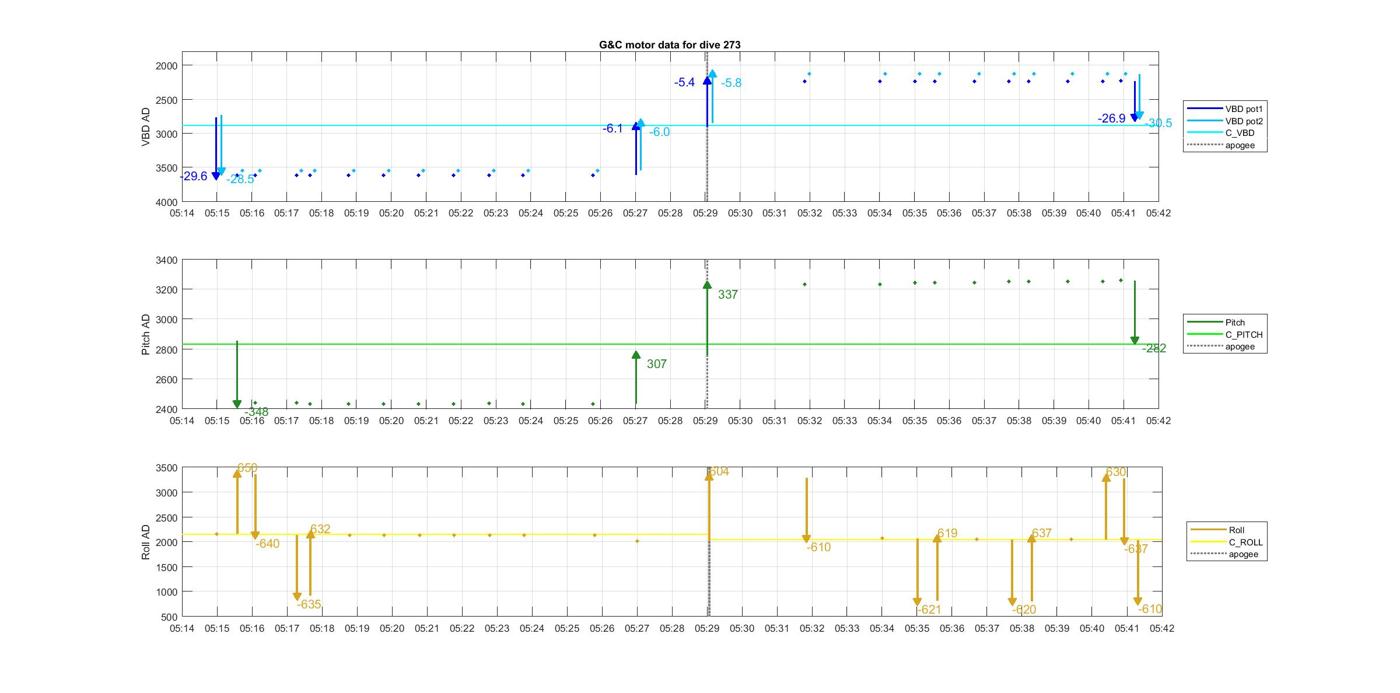Click the "-28.5" VBD annotation
Image resolution: width=1400 pixels, height=693 pixels.
pyautogui.click(x=240, y=180)
